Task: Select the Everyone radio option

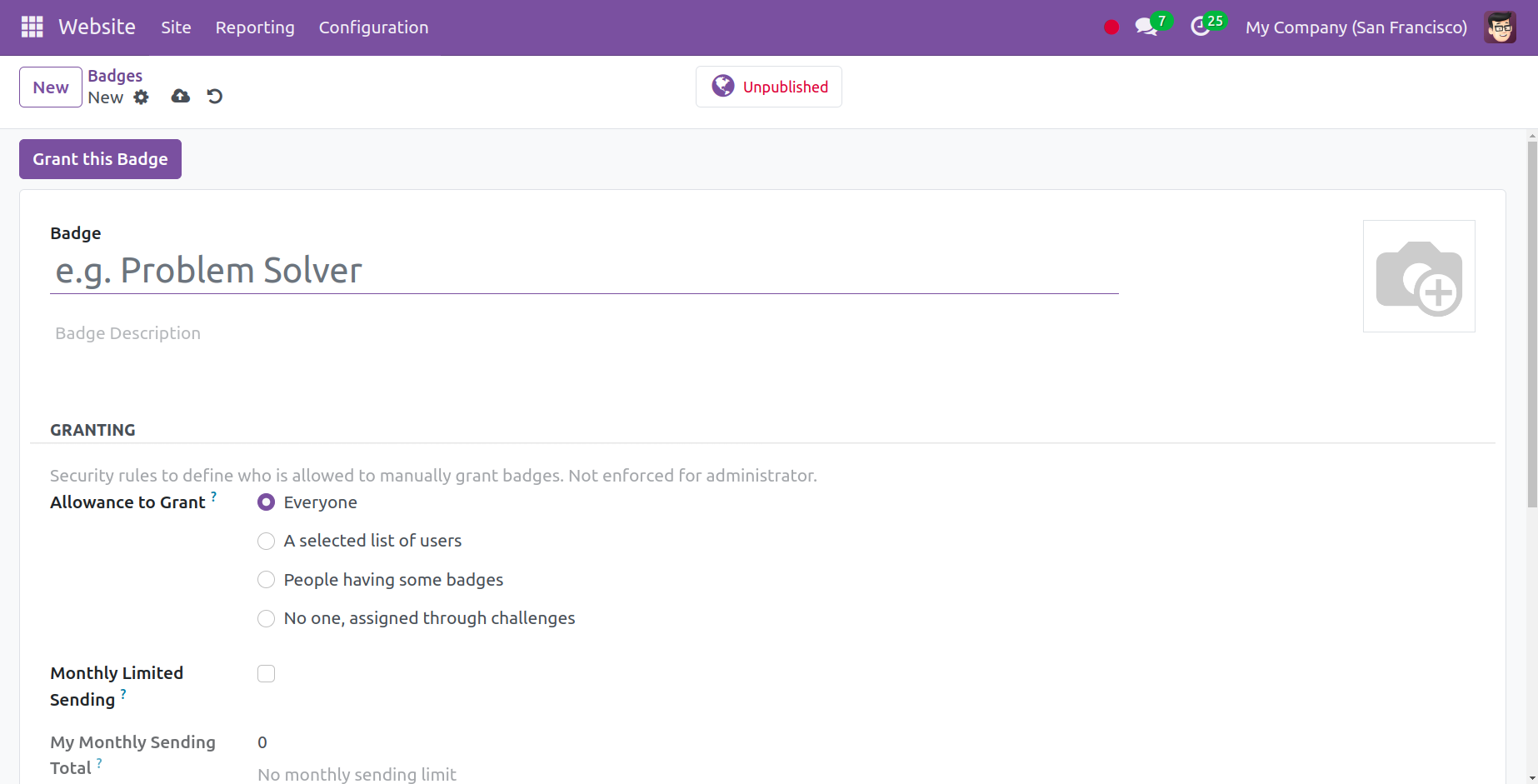Action: 267,502
